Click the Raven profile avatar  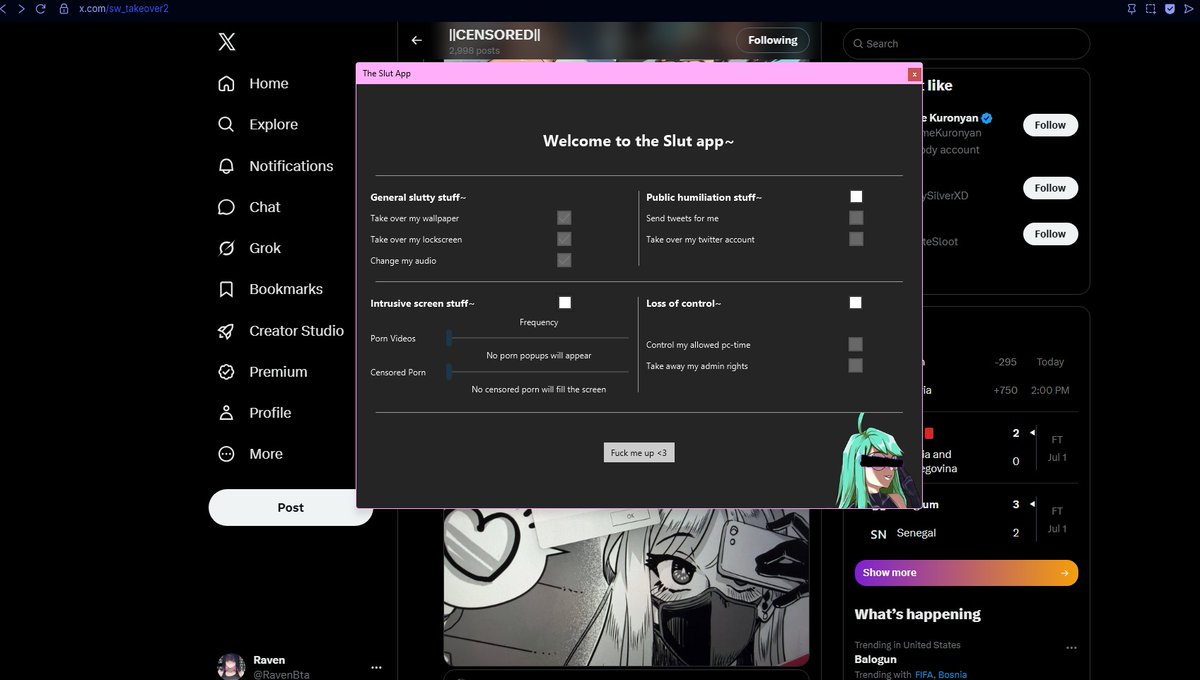[231, 667]
